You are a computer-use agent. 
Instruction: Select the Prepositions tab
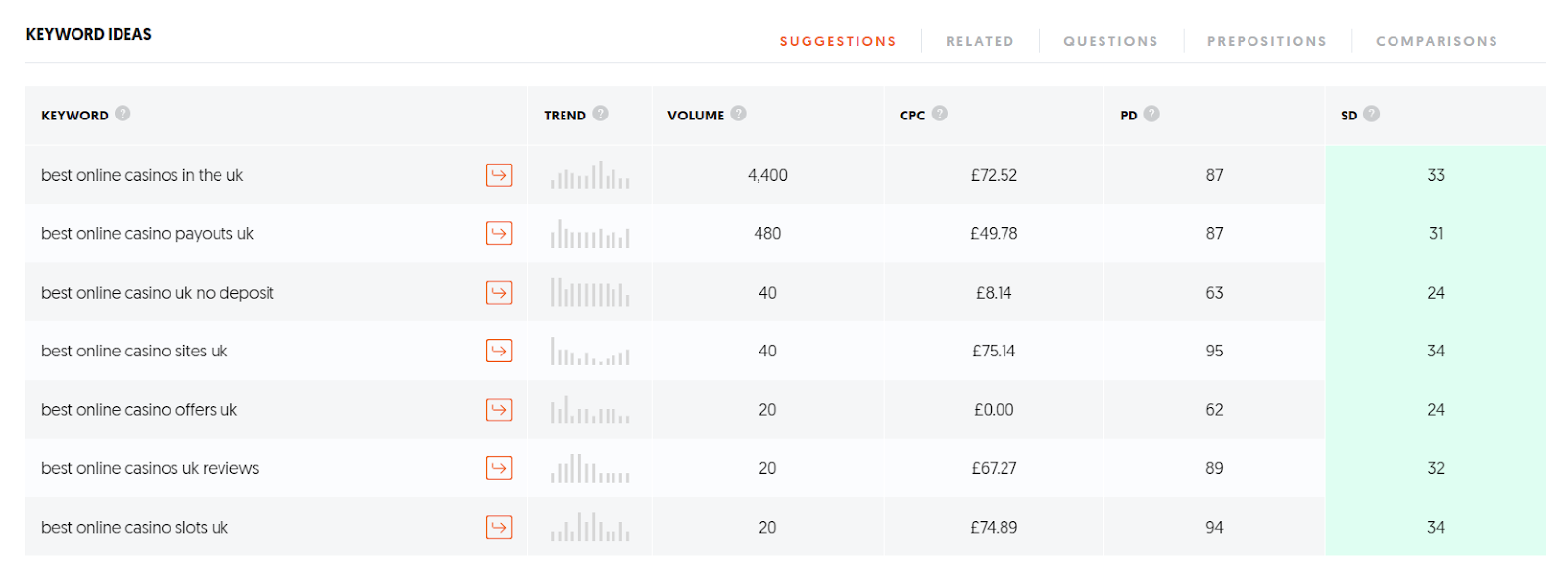1267,41
